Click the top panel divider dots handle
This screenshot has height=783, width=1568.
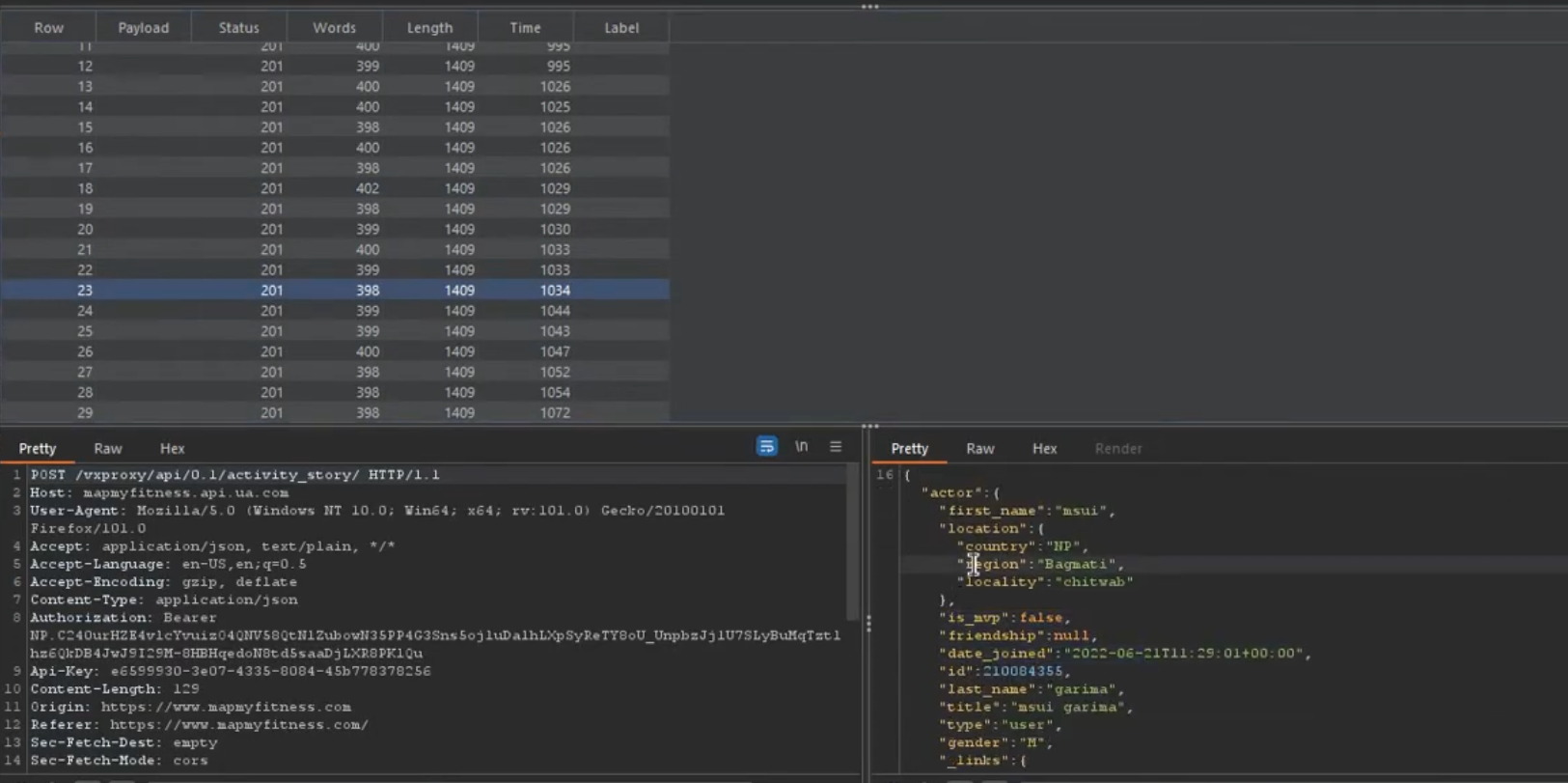869,6
